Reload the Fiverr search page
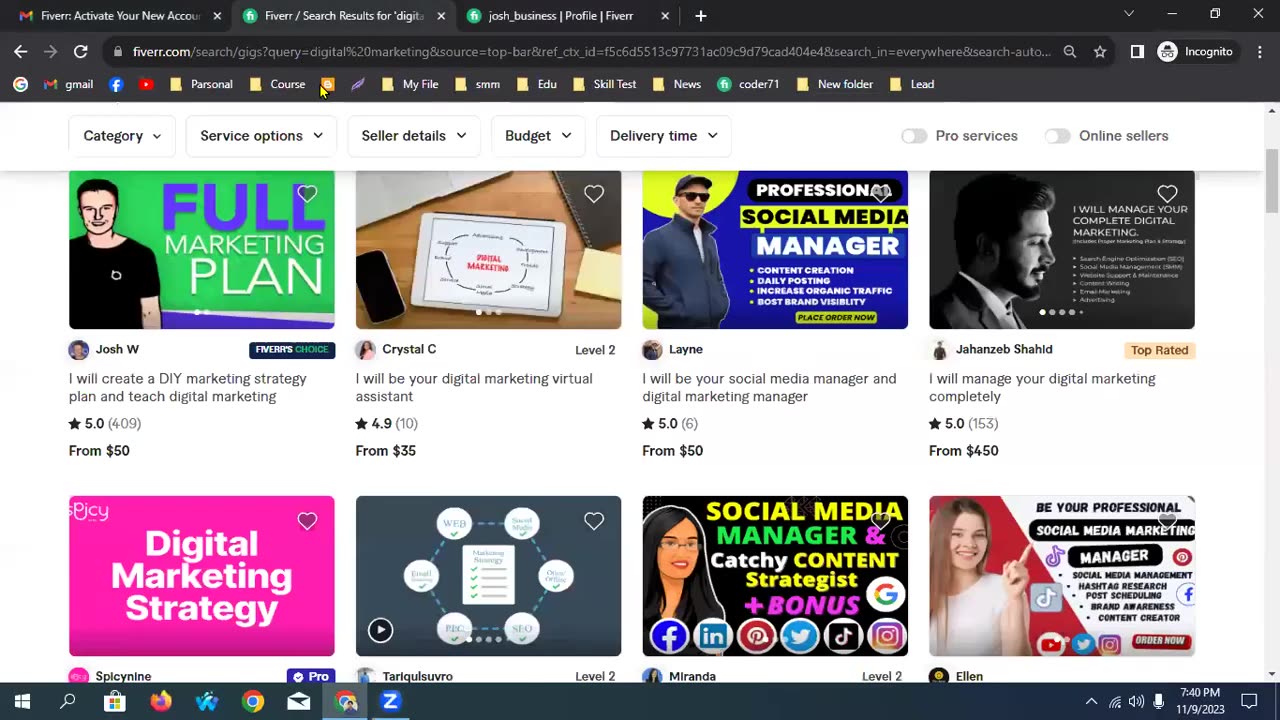1280x720 pixels. (x=81, y=51)
